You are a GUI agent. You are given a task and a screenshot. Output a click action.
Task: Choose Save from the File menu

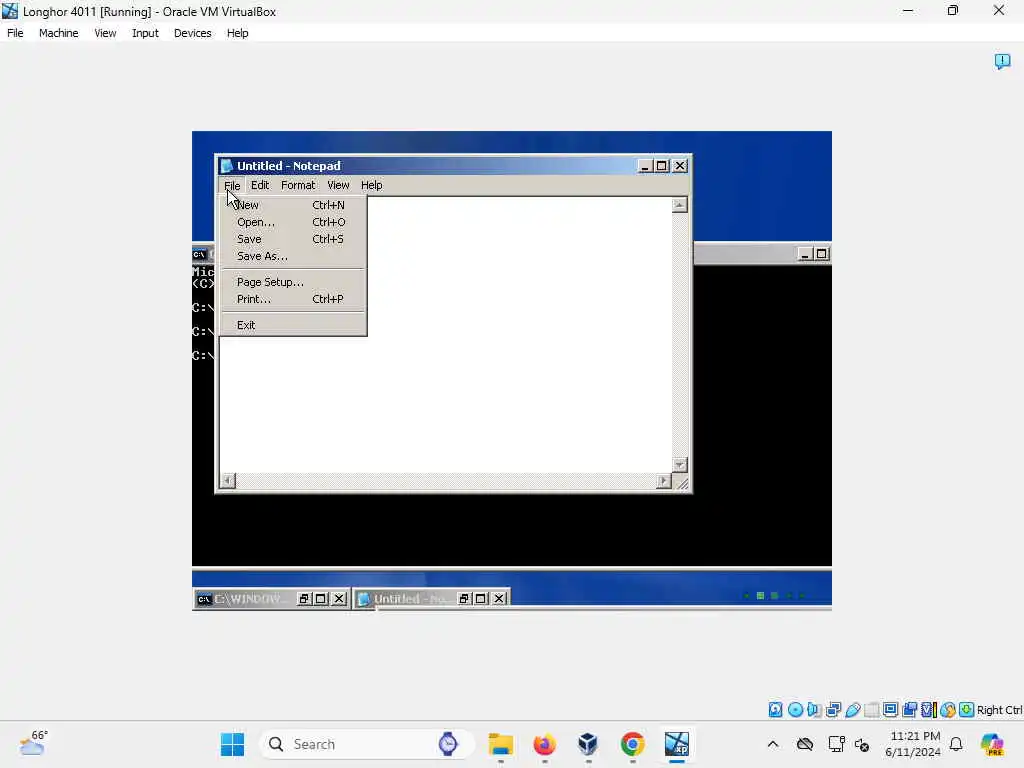coord(293,239)
